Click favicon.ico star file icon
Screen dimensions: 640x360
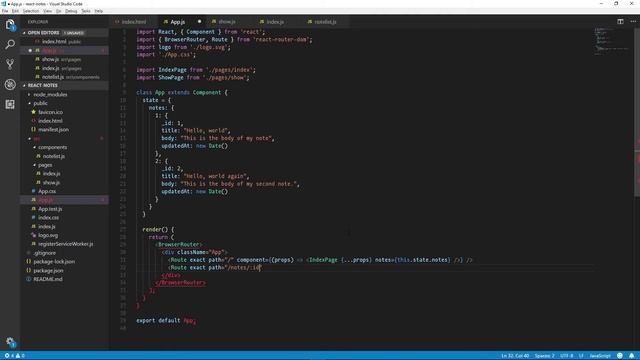(33, 112)
